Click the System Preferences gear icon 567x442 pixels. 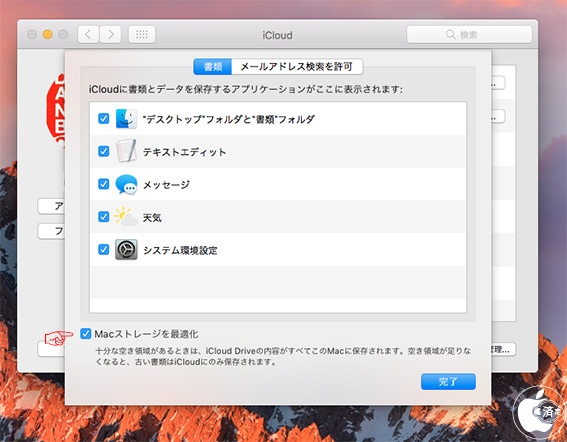tap(126, 250)
